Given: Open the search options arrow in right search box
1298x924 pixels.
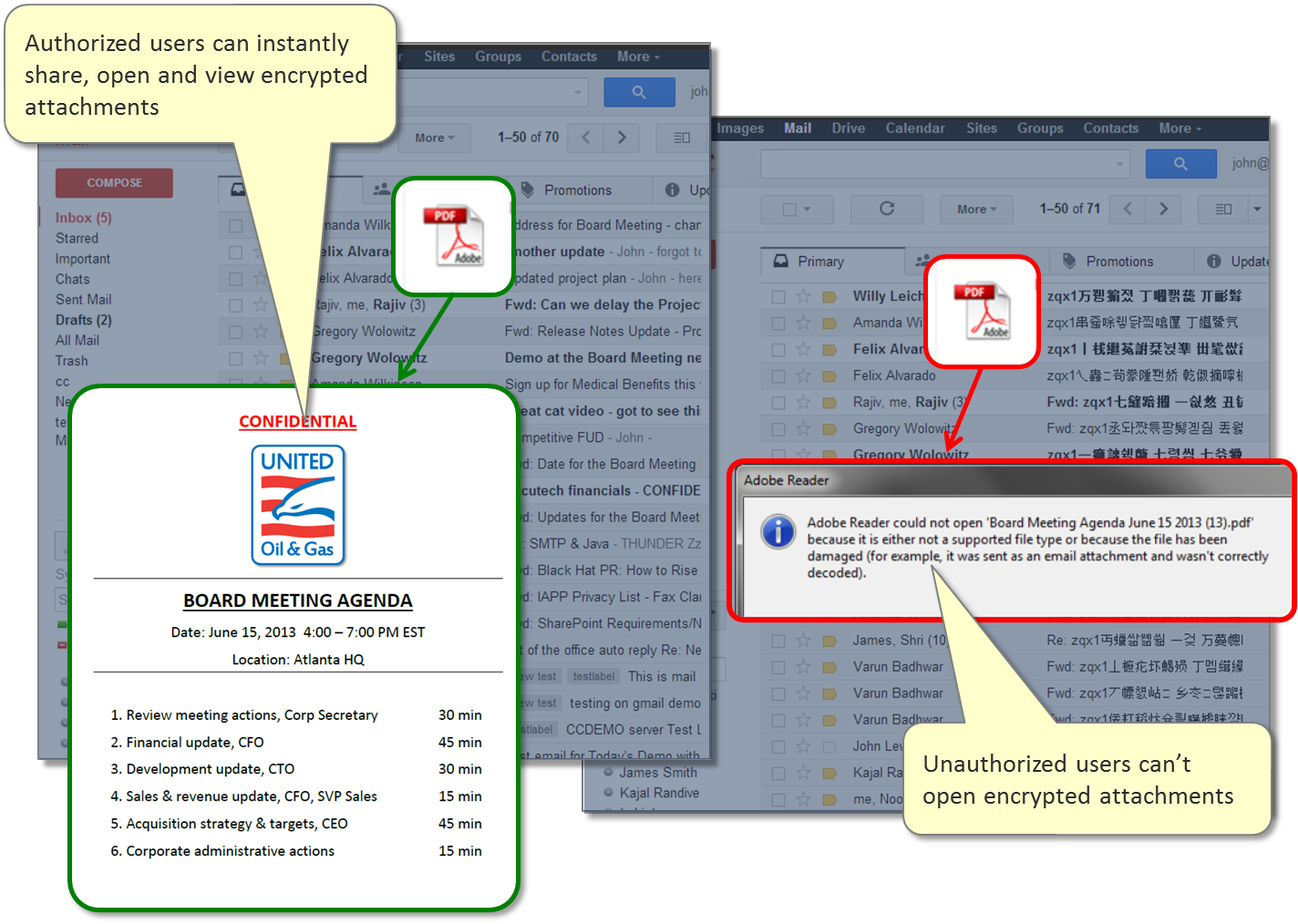Looking at the screenshot, I should pos(1119,164).
